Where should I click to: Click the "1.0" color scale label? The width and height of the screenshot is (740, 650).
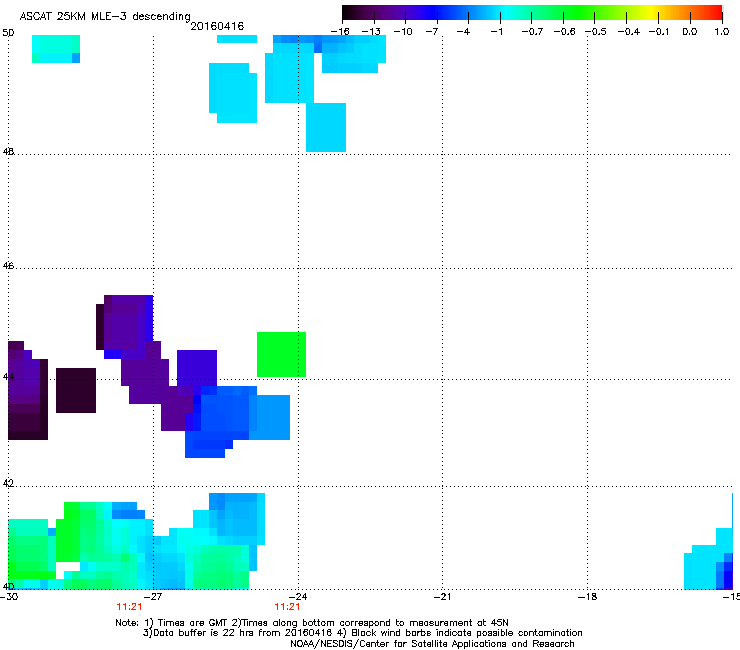point(722,32)
